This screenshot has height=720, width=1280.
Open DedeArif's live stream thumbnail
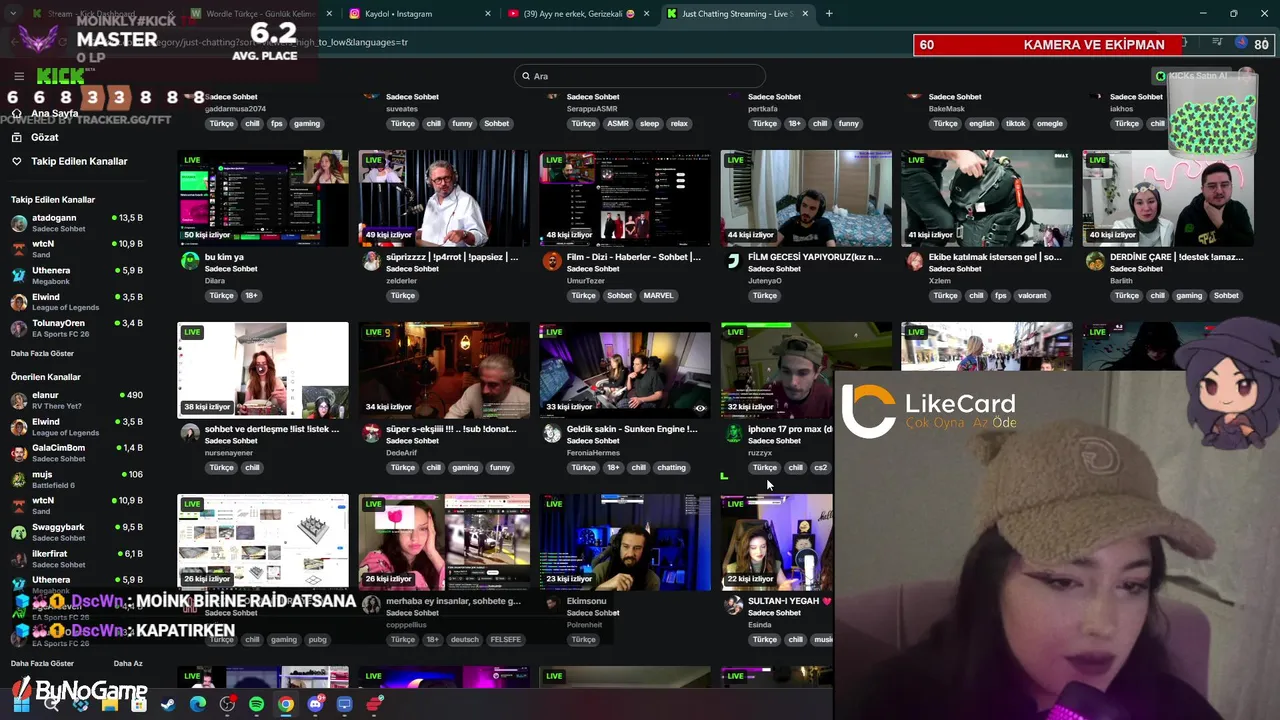[444, 370]
